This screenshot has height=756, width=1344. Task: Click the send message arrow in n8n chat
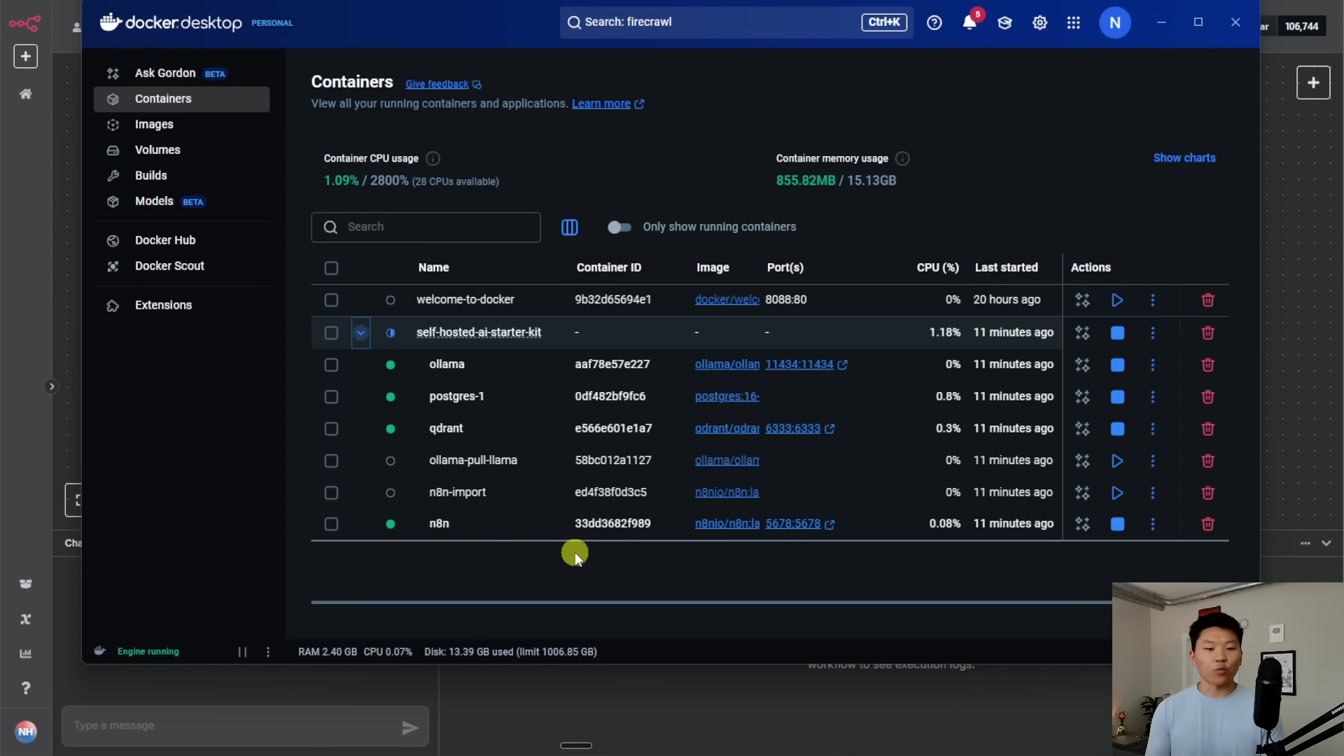point(410,728)
